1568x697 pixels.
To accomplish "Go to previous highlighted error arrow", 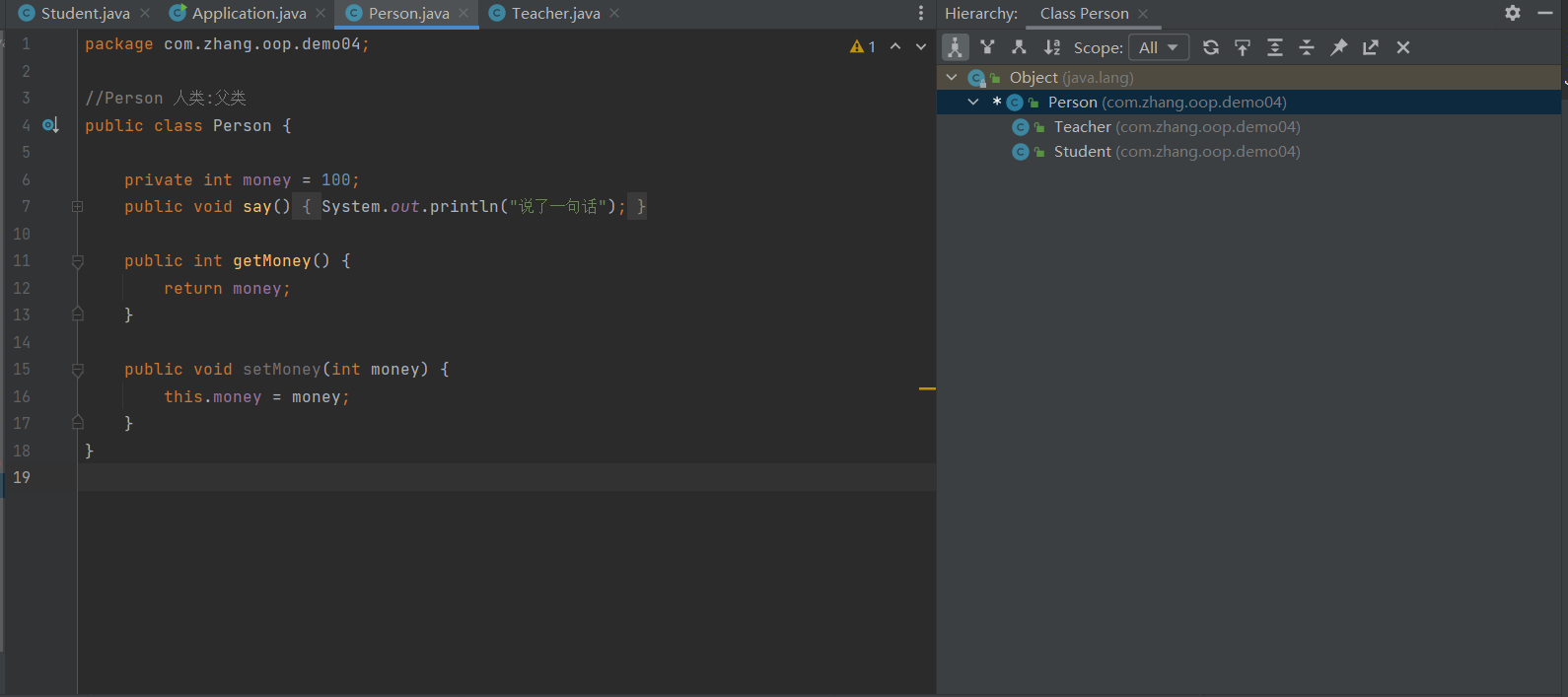I will tap(895, 46).
